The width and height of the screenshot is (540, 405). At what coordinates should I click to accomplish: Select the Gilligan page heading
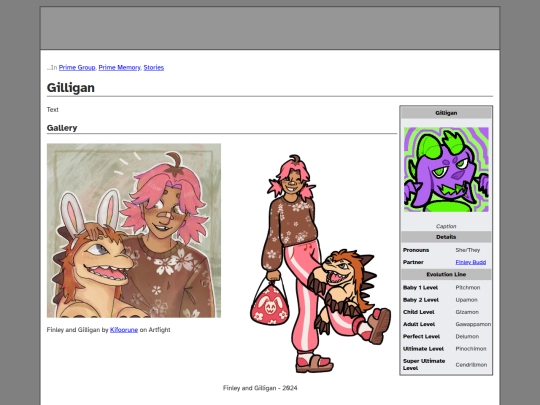coord(71,87)
